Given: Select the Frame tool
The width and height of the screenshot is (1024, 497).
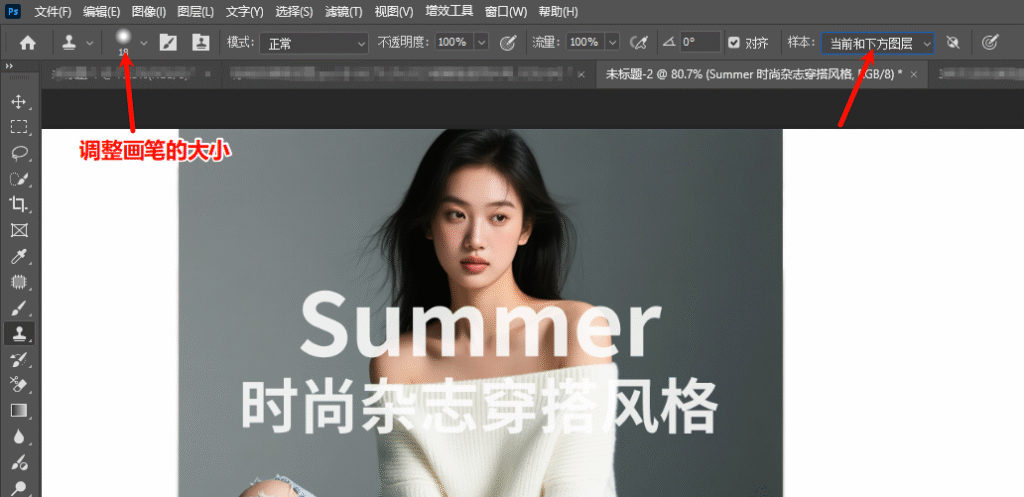Looking at the screenshot, I should pos(19,230).
